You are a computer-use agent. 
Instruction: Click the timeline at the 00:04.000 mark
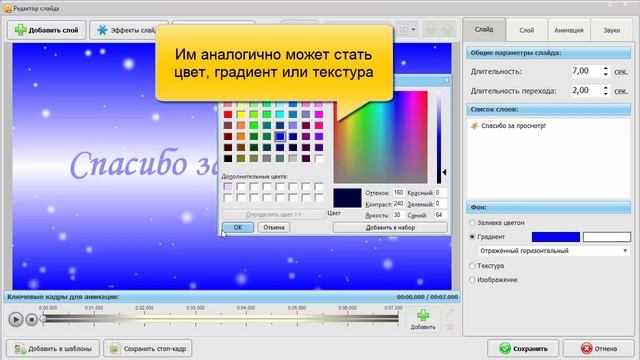246,318
